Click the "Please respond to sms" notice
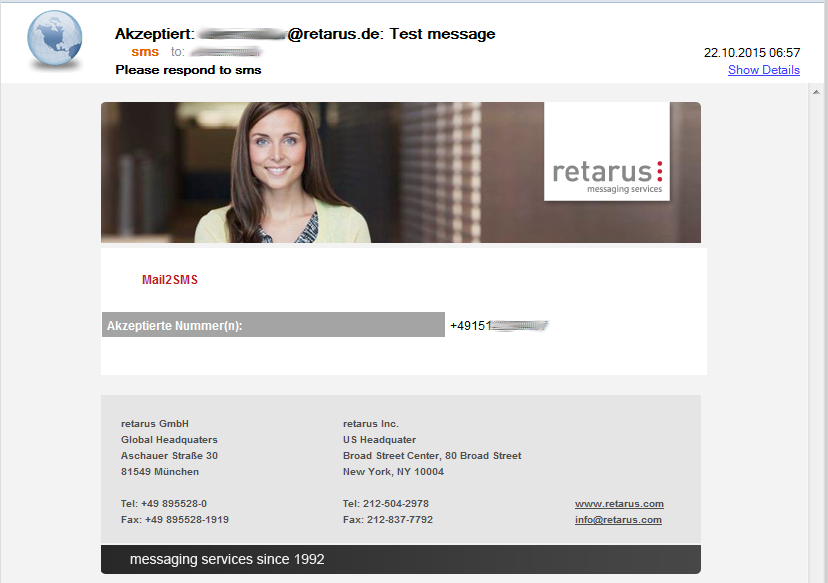Screen dimensions: 828x583 pos(188,70)
